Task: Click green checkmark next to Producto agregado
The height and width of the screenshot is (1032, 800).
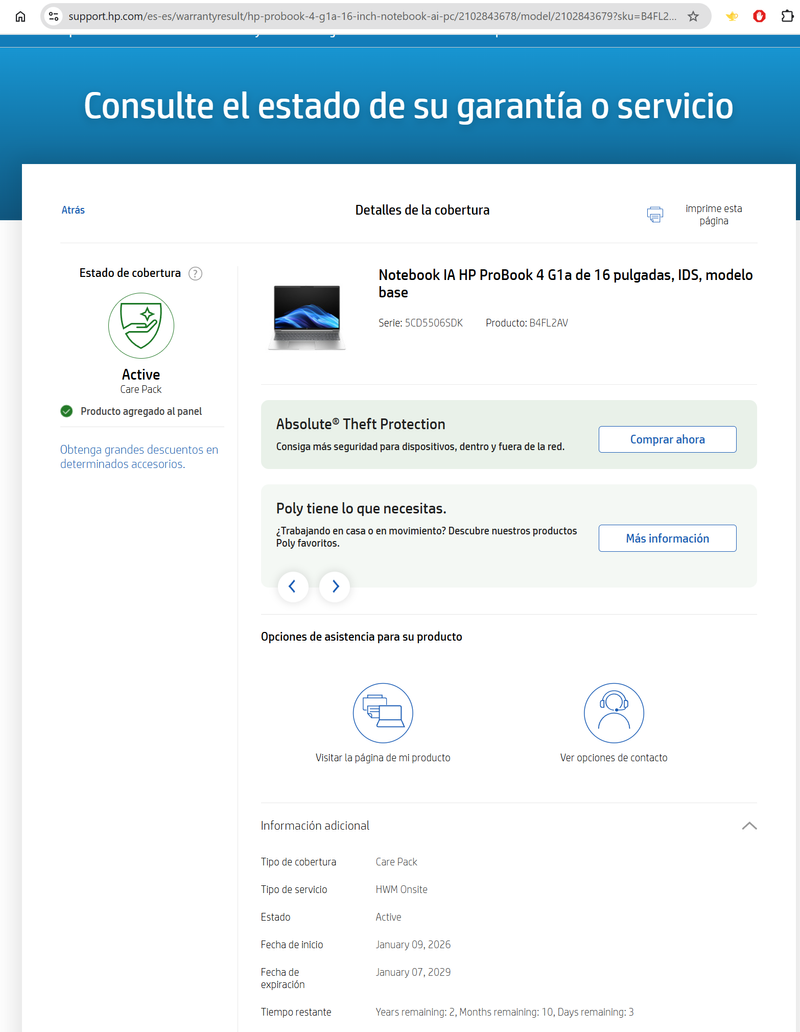Action: point(66,411)
